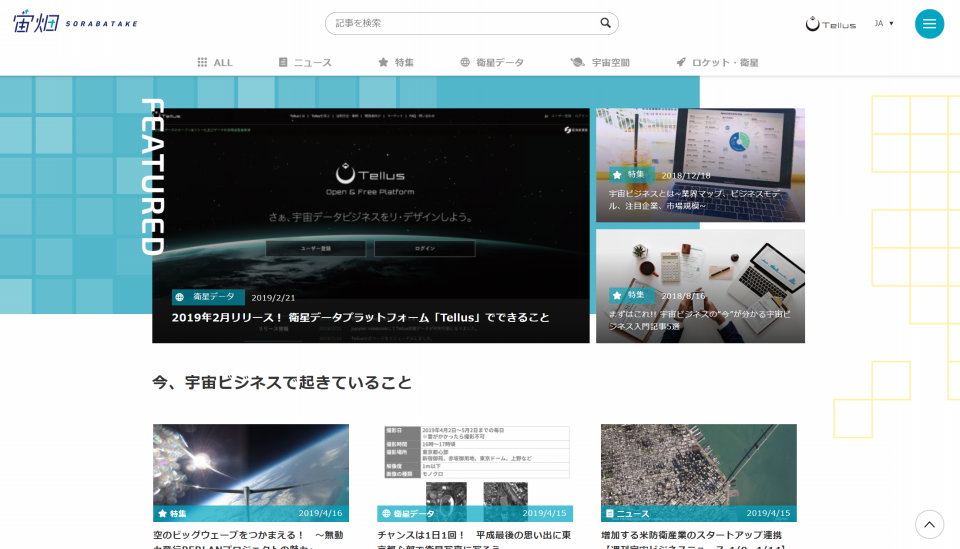Click the satellite table thumbnail dated 2019/4/15
The height and width of the screenshot is (549, 960).
[475, 465]
